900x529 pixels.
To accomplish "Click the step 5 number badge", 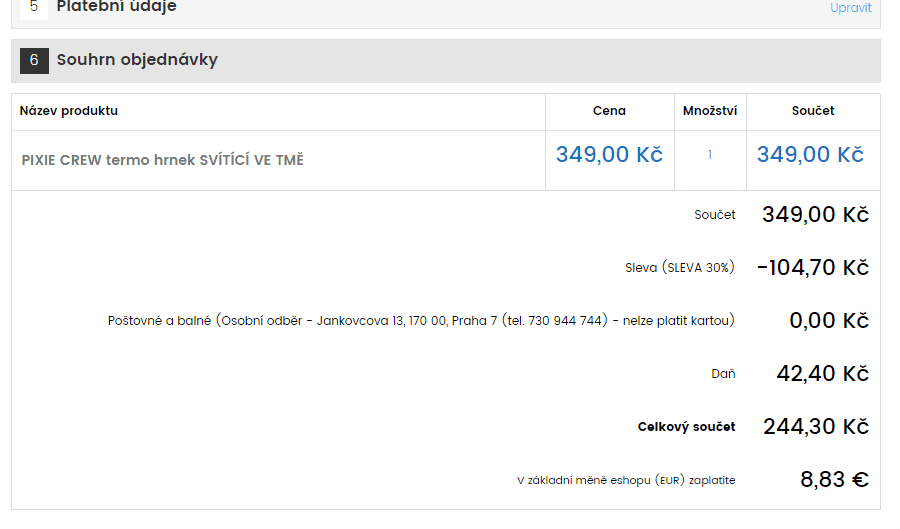I will point(34,8).
